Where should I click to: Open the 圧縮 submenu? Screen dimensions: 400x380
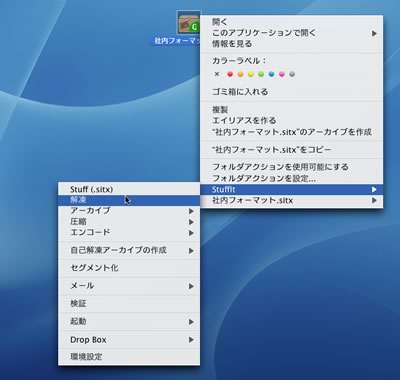[129, 222]
